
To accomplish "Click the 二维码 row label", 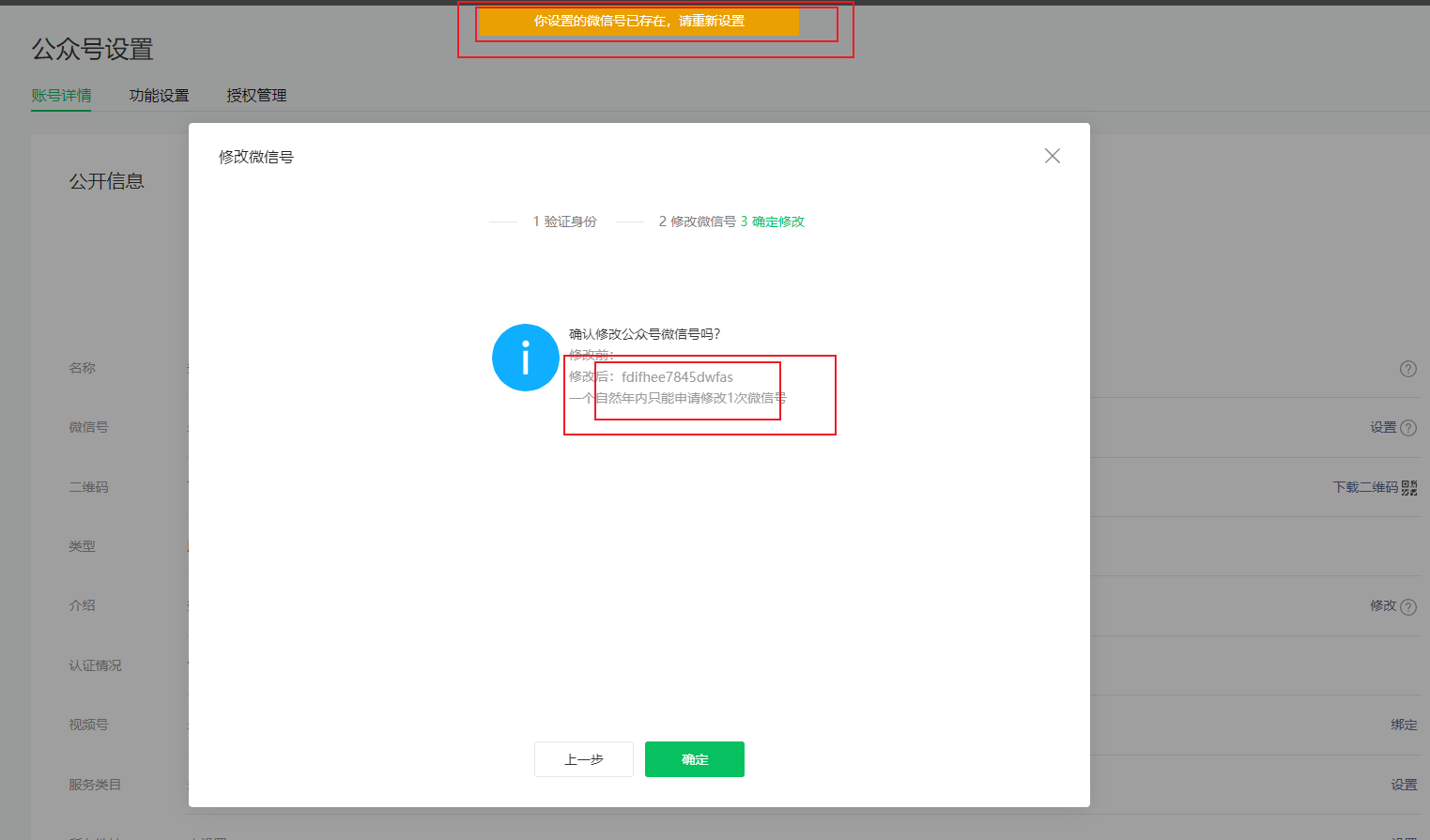I will point(88,487).
